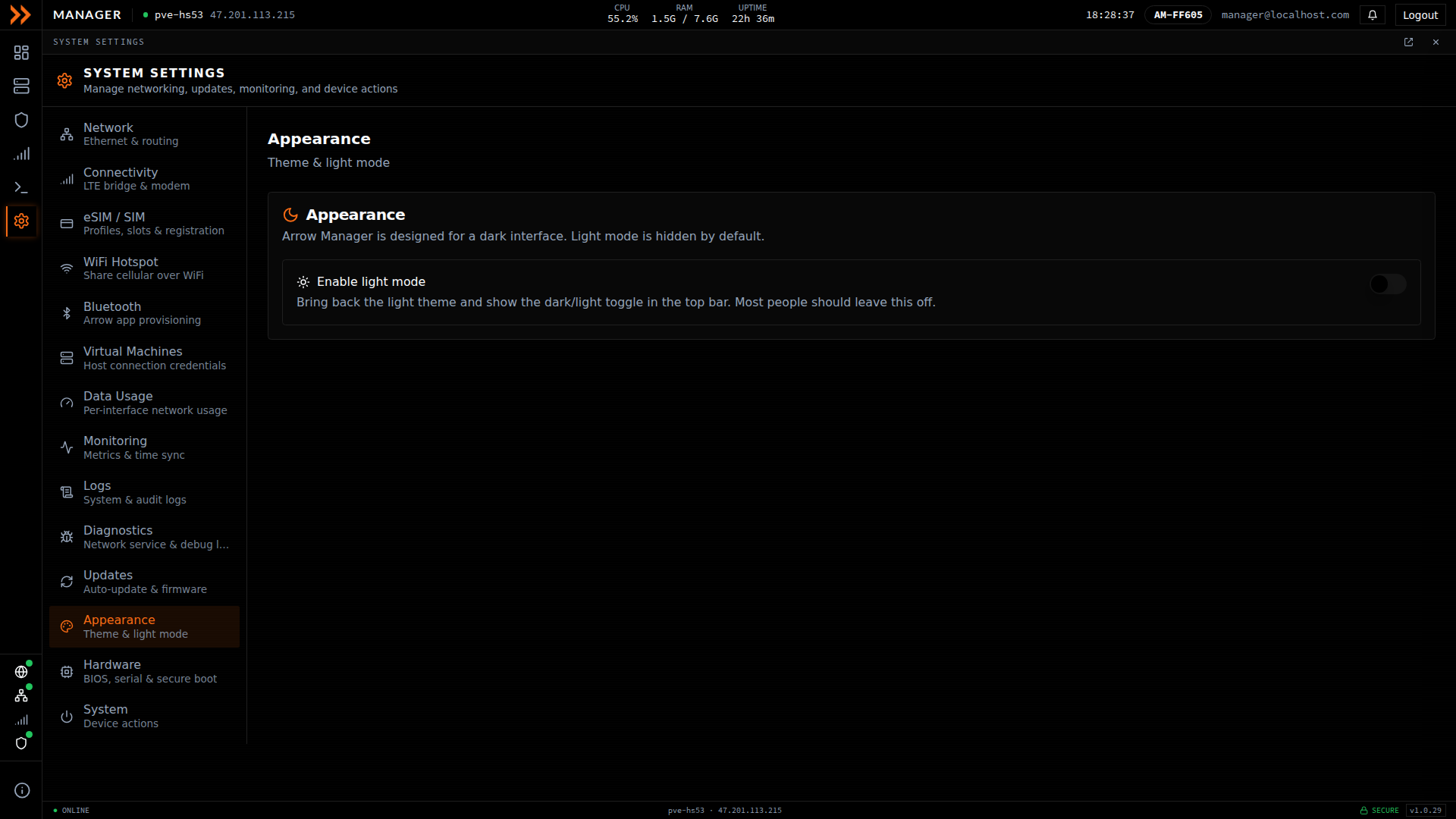Click manager@localhost.com account text

1285,15
